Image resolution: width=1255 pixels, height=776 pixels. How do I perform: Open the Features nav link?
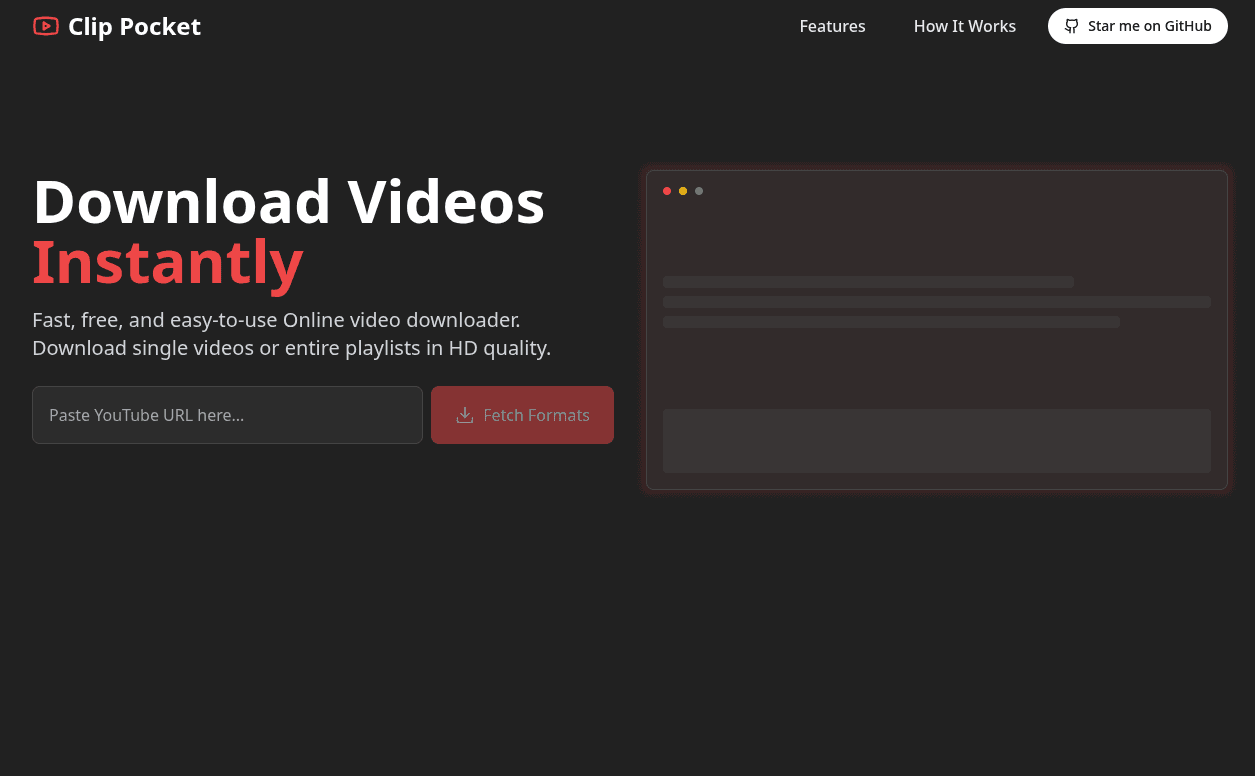click(x=832, y=26)
